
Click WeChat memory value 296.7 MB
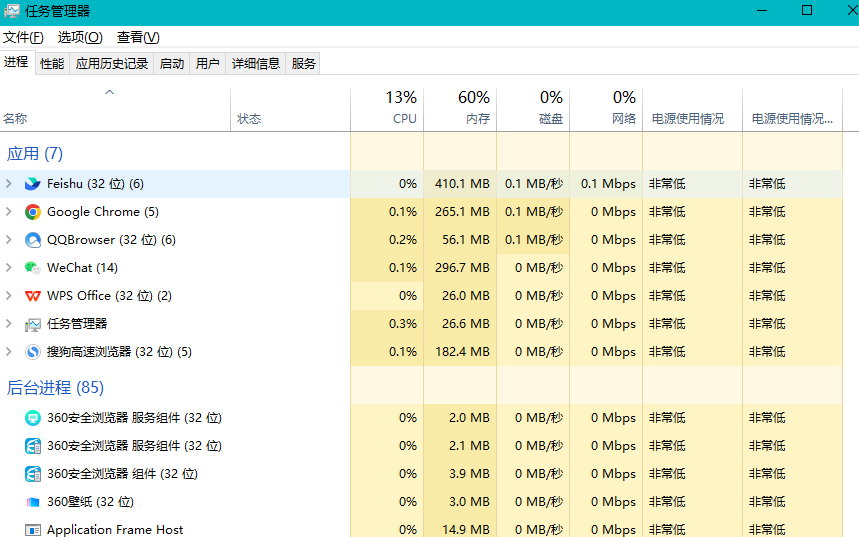tap(462, 267)
